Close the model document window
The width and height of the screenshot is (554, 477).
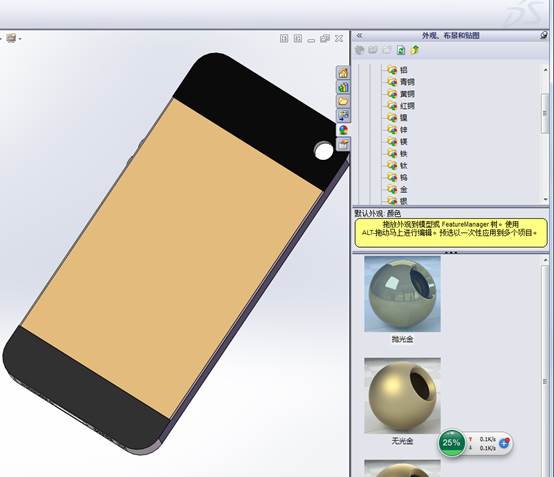tap(338, 38)
